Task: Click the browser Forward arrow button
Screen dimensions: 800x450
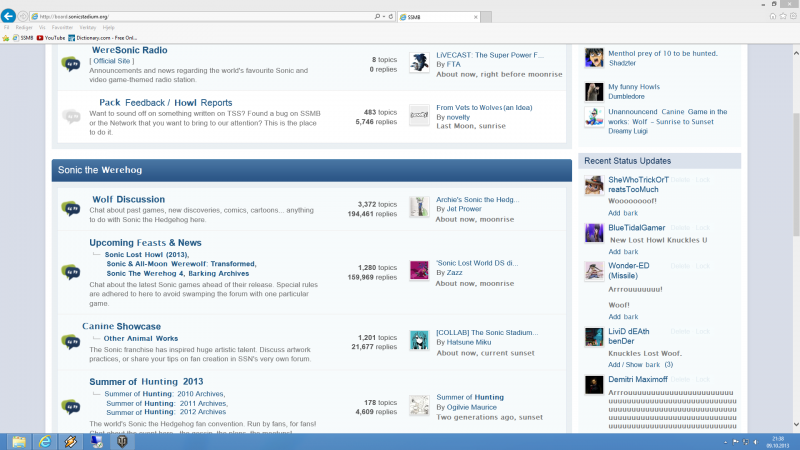Action: (22, 16)
